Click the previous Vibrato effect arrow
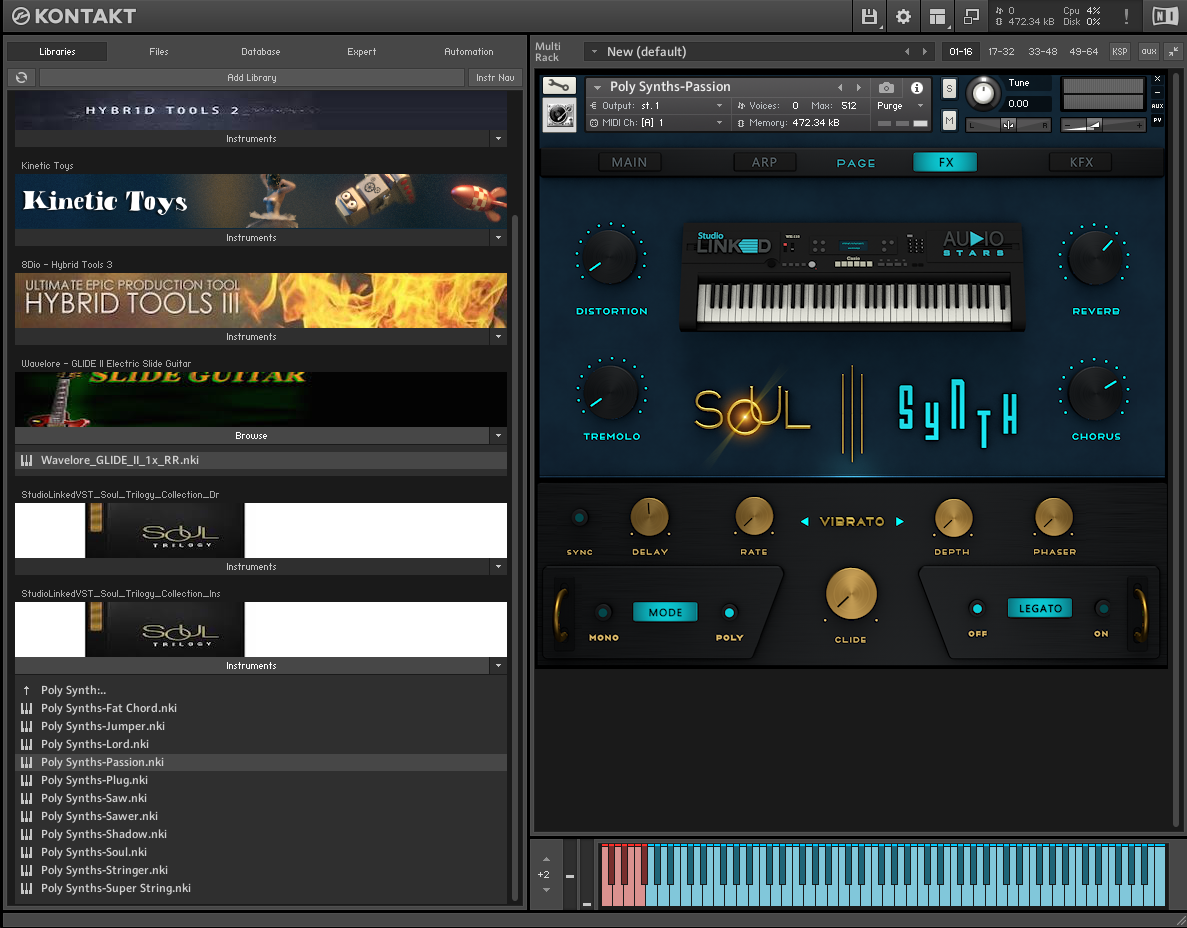 (x=805, y=522)
